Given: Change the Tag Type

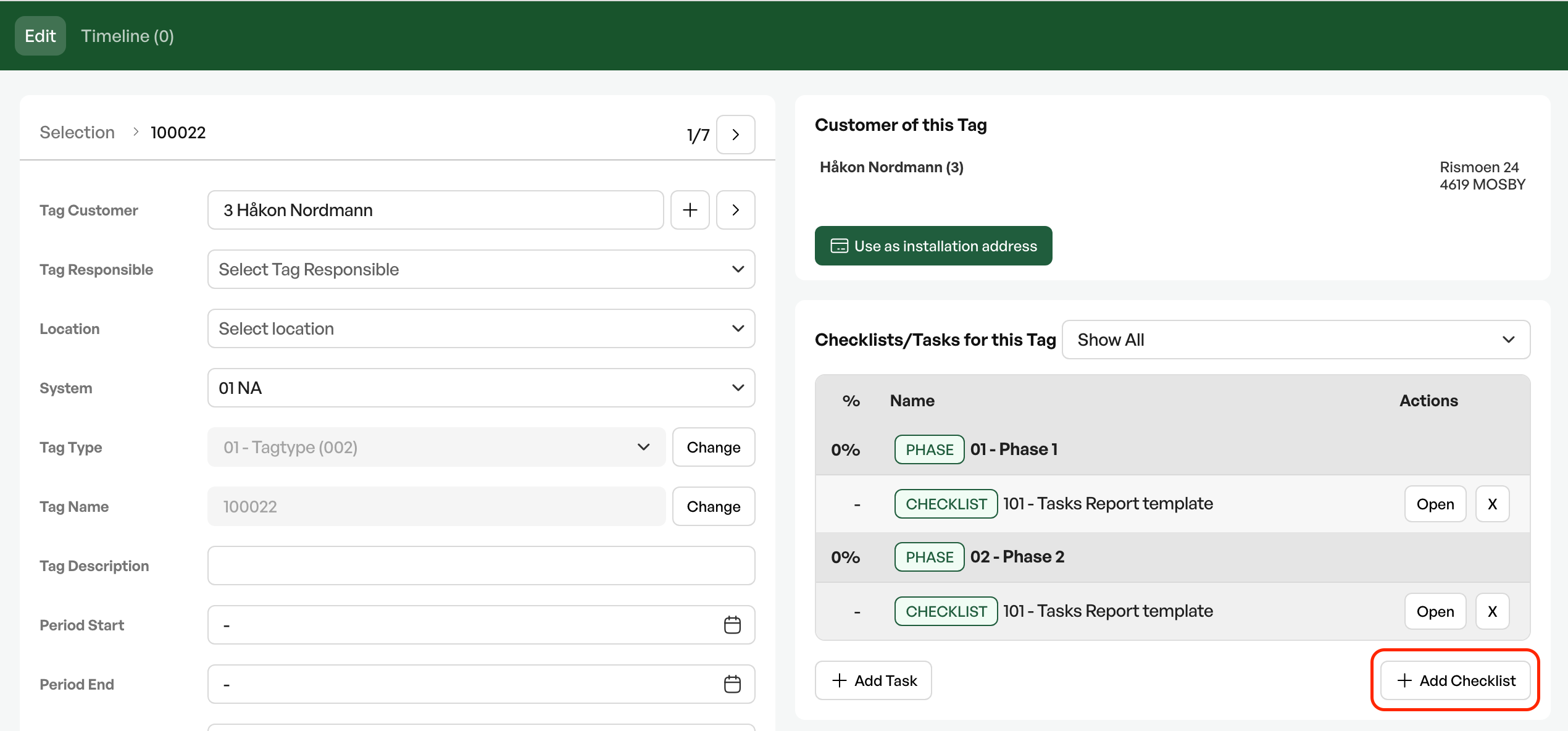Looking at the screenshot, I should pos(714,447).
